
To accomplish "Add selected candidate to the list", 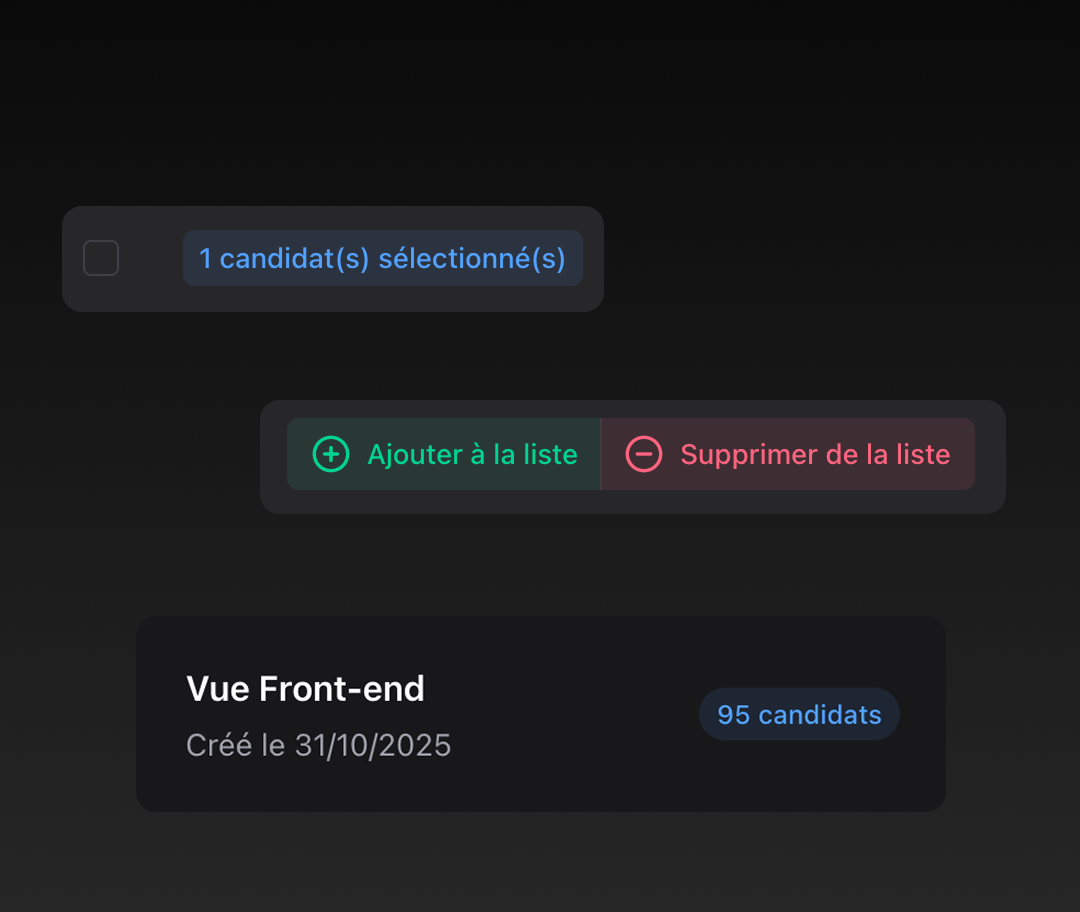I will pyautogui.click(x=444, y=454).
